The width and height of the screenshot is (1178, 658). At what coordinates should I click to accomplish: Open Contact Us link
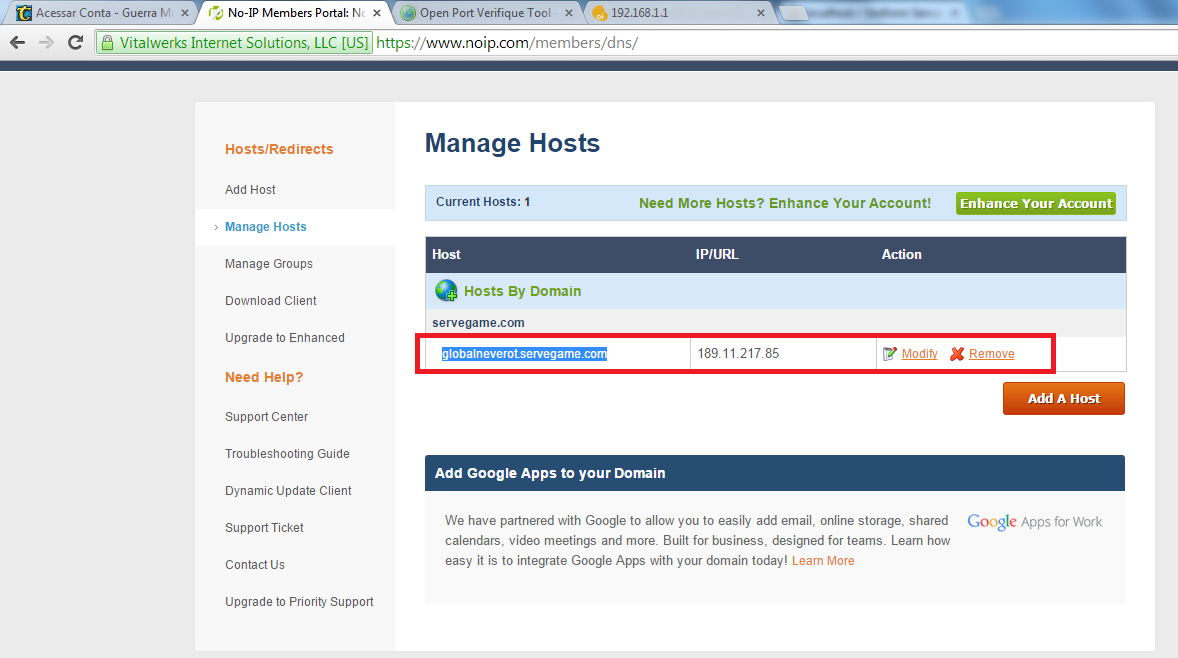click(255, 565)
